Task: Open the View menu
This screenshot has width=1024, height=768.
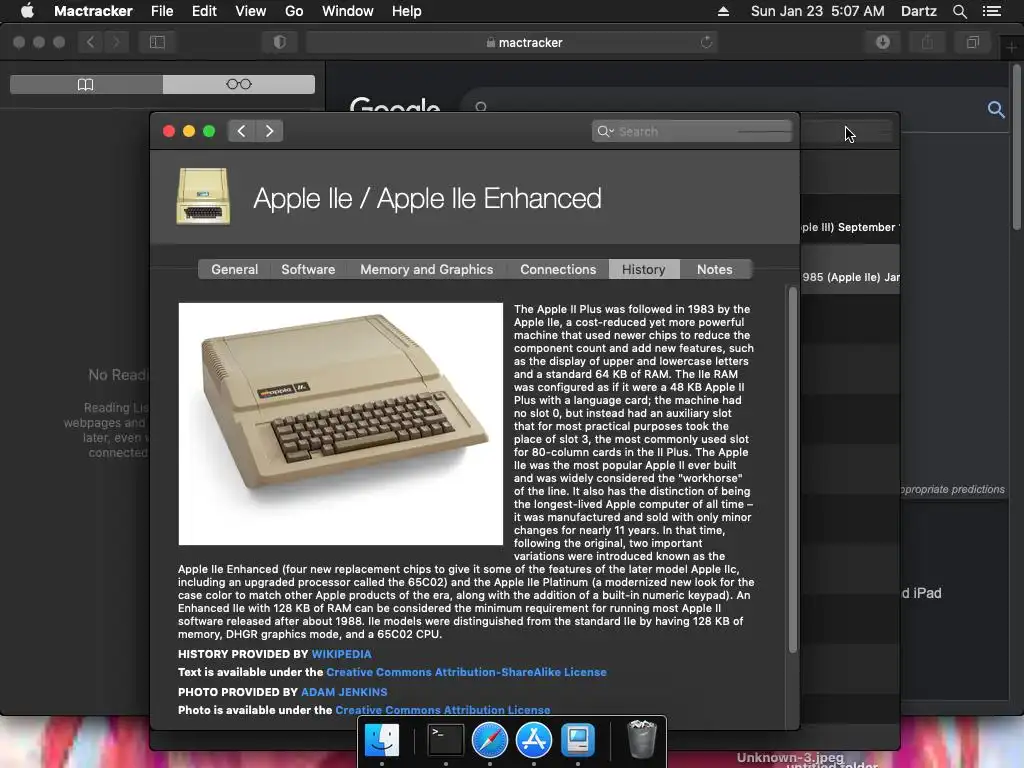Action: (250, 11)
